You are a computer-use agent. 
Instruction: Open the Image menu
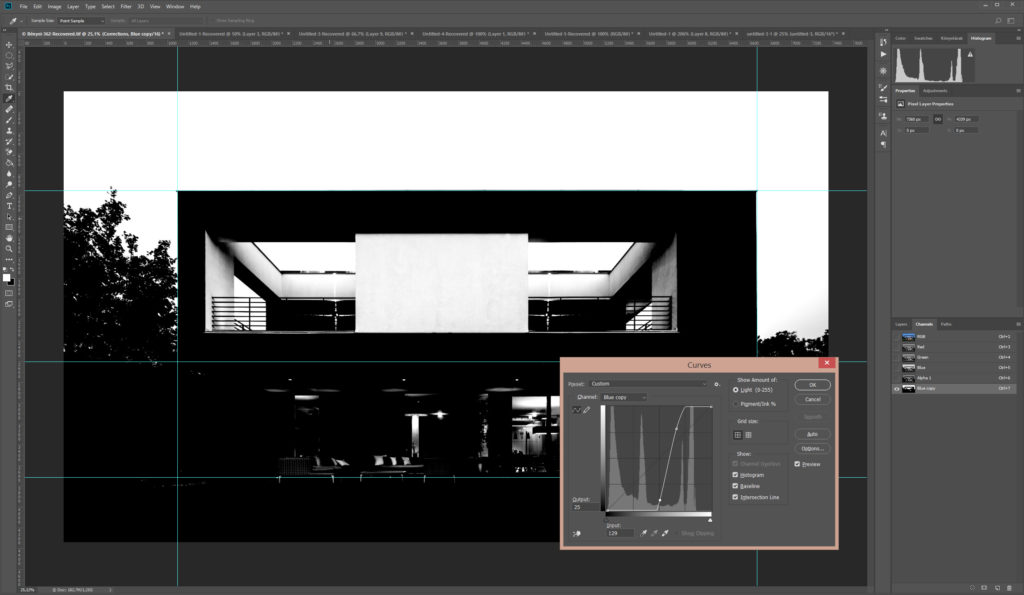point(54,7)
